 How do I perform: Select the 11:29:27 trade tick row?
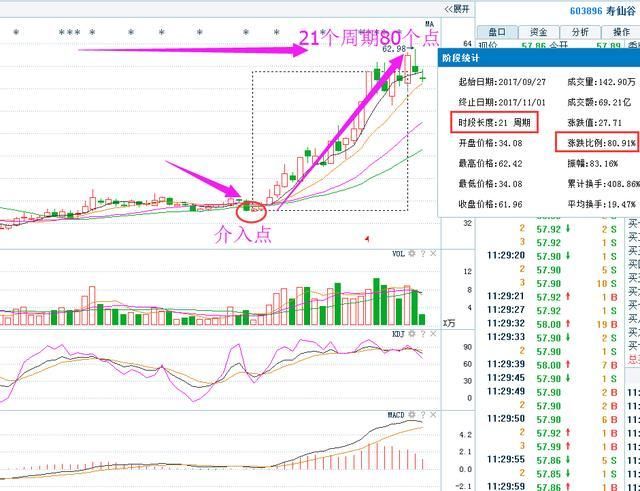(x=552, y=311)
